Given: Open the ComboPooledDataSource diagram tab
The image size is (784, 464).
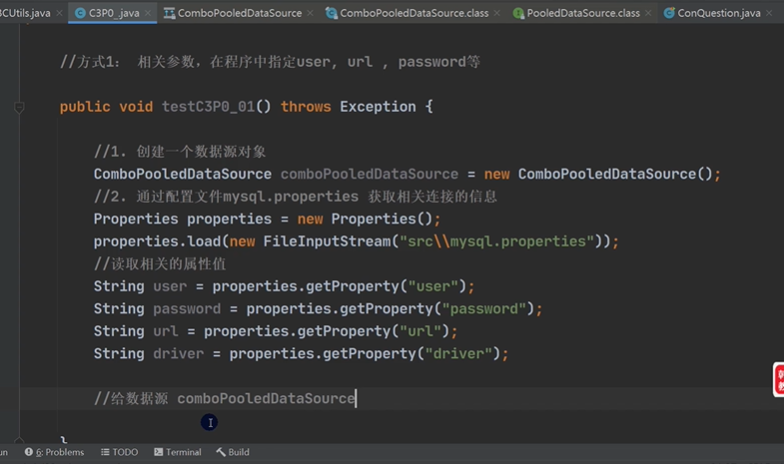Looking at the screenshot, I should tap(239, 13).
